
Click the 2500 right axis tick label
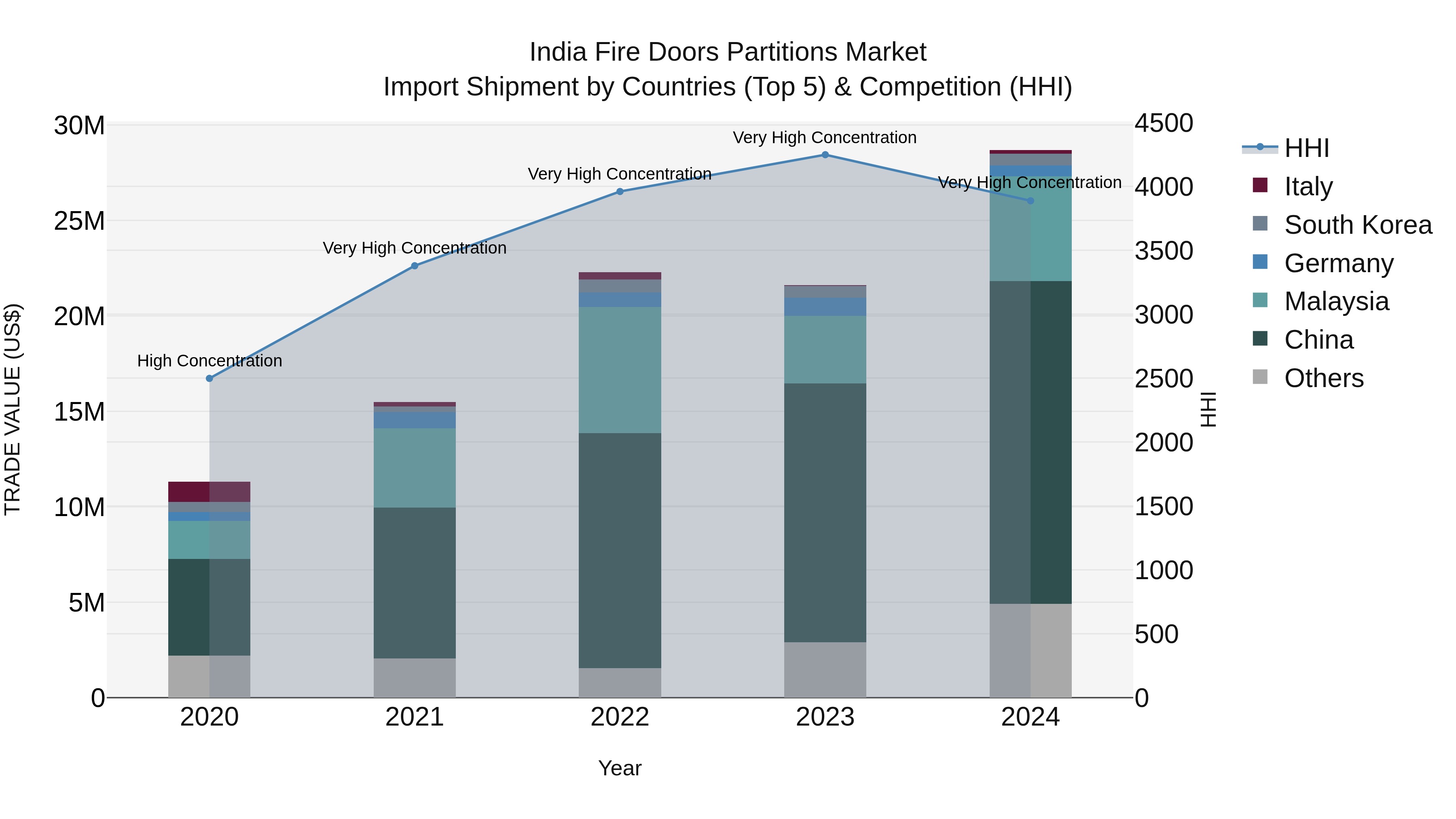coord(1164,379)
